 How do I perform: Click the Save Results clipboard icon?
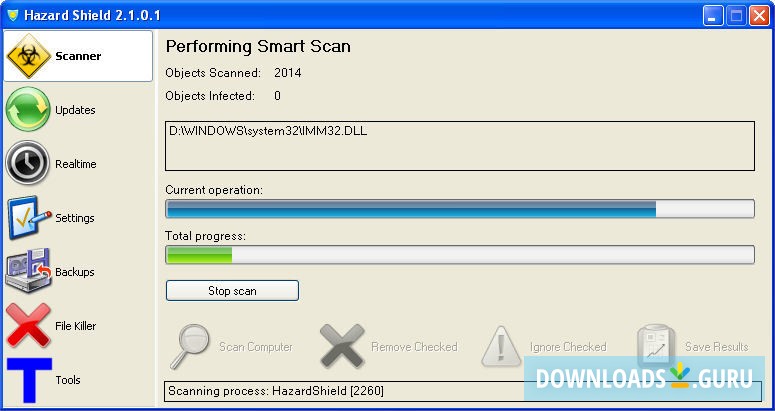(x=656, y=345)
